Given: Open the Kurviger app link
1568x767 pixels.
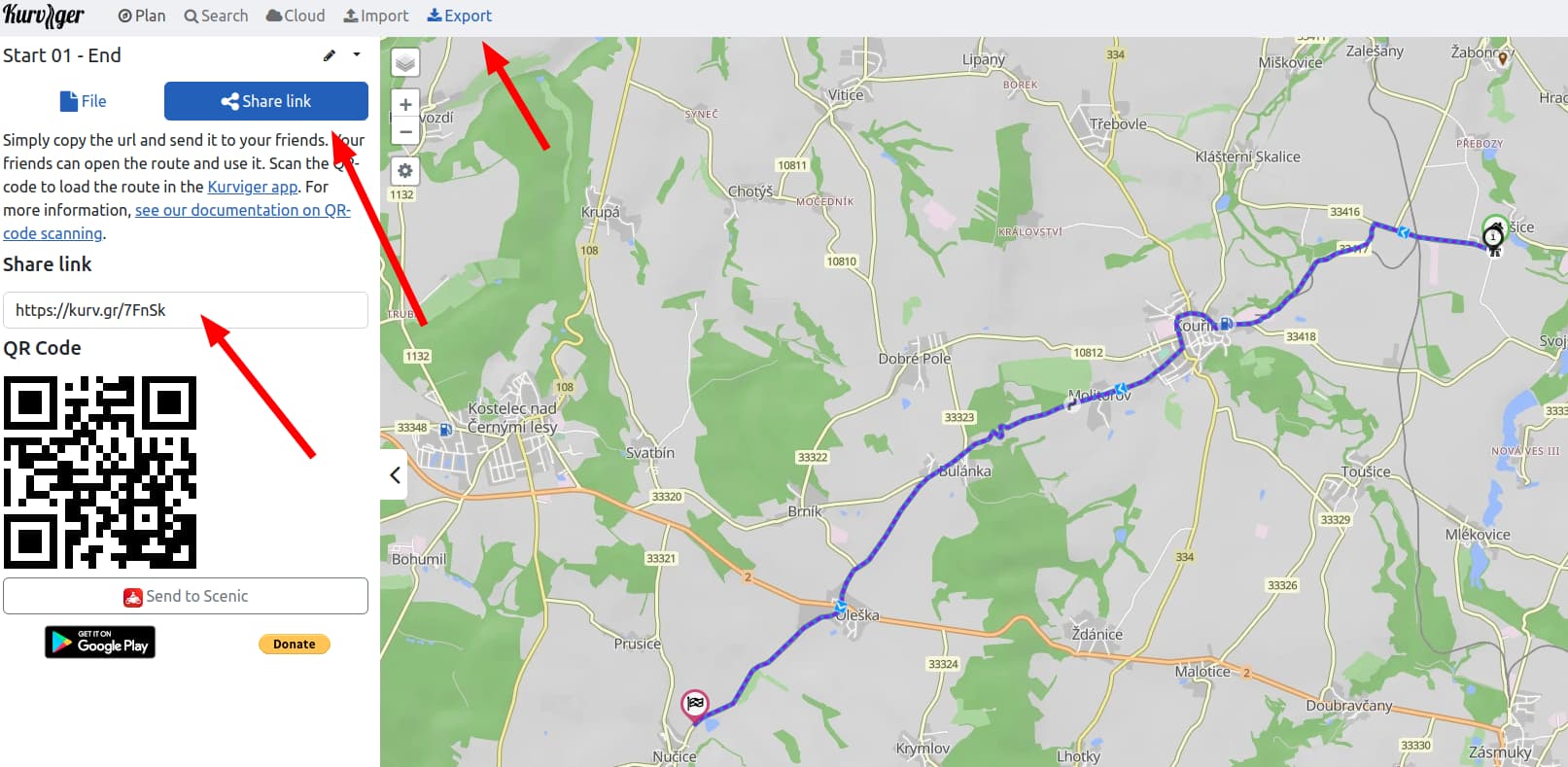Looking at the screenshot, I should tap(253, 187).
